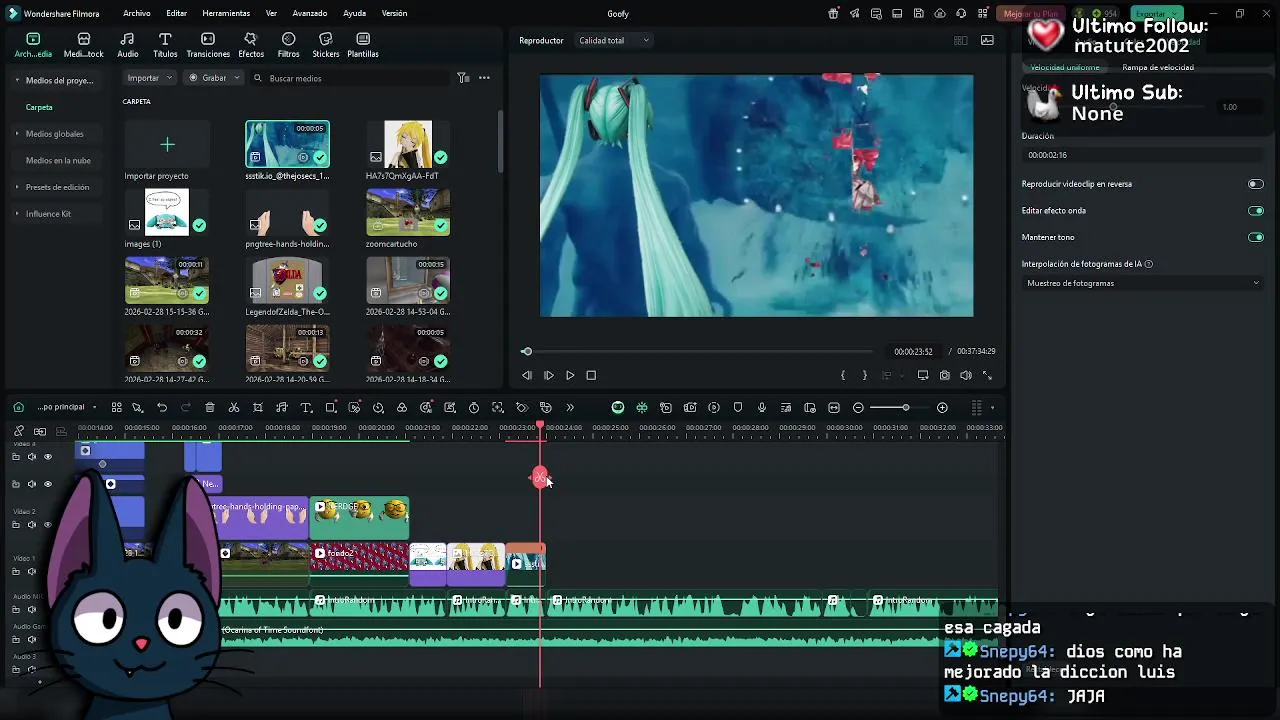Screen dimensions: 1280x720
Task: Click the microphone voiceover icon in timeline toolbar
Action: [762, 407]
